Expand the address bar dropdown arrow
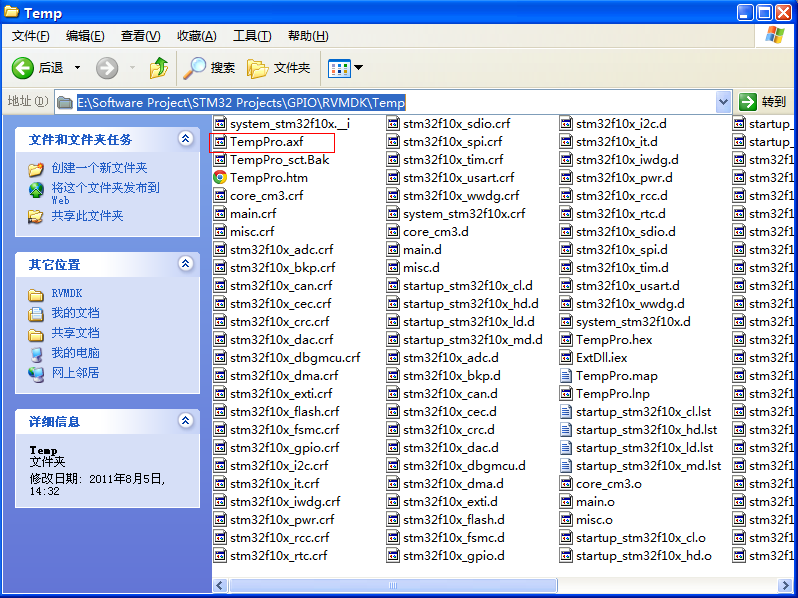Viewport: 798px width, 598px height. (724, 102)
